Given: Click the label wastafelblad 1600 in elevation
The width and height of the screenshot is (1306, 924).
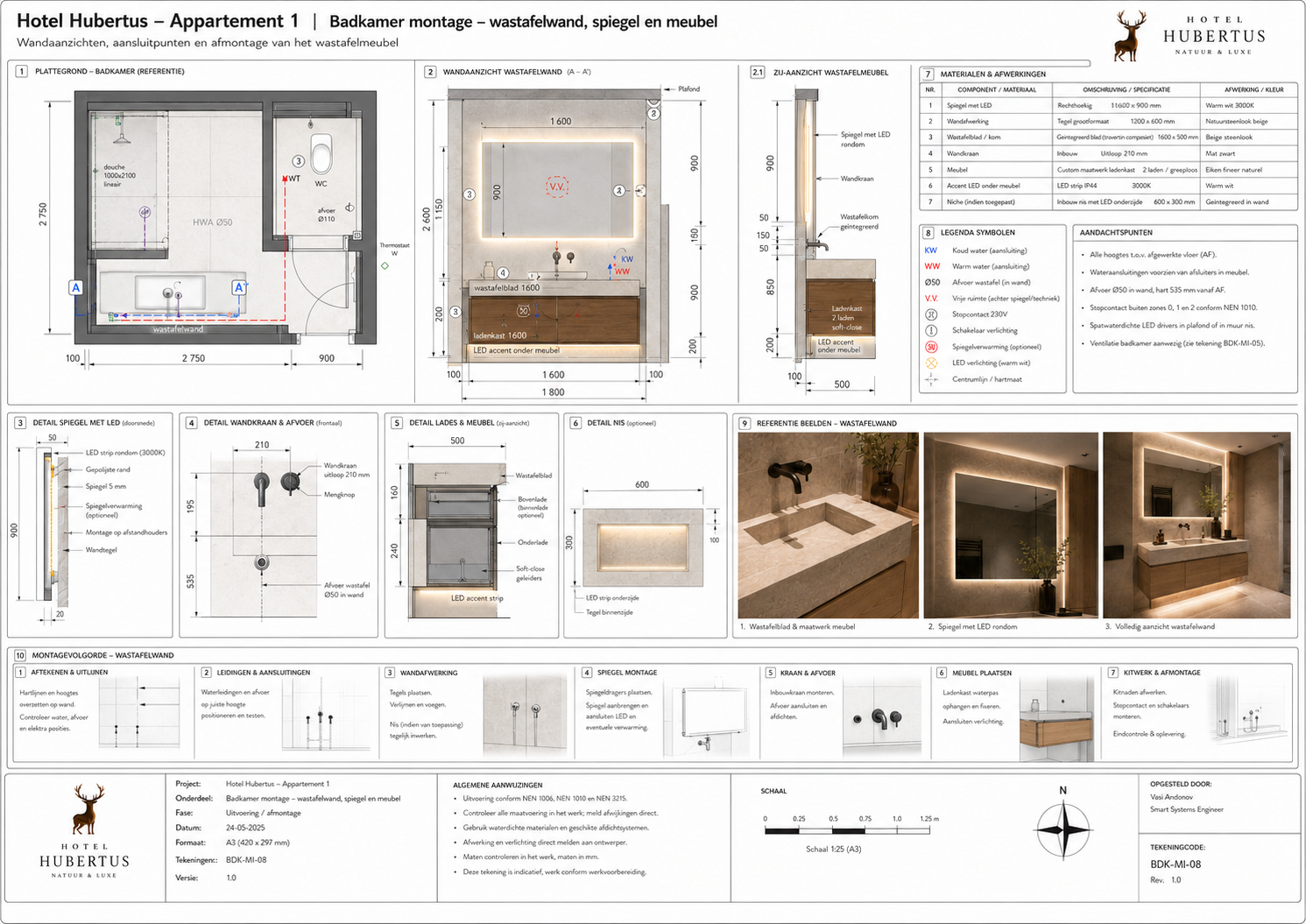Looking at the screenshot, I should click(x=506, y=288).
